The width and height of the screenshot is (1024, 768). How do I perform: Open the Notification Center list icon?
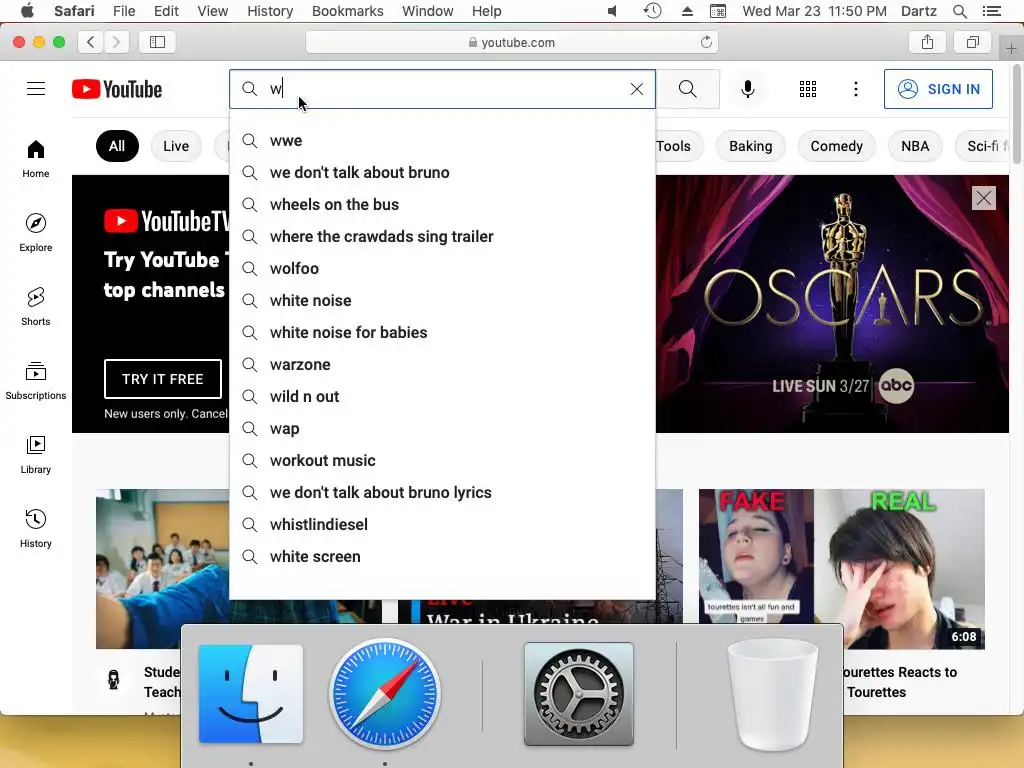click(991, 11)
